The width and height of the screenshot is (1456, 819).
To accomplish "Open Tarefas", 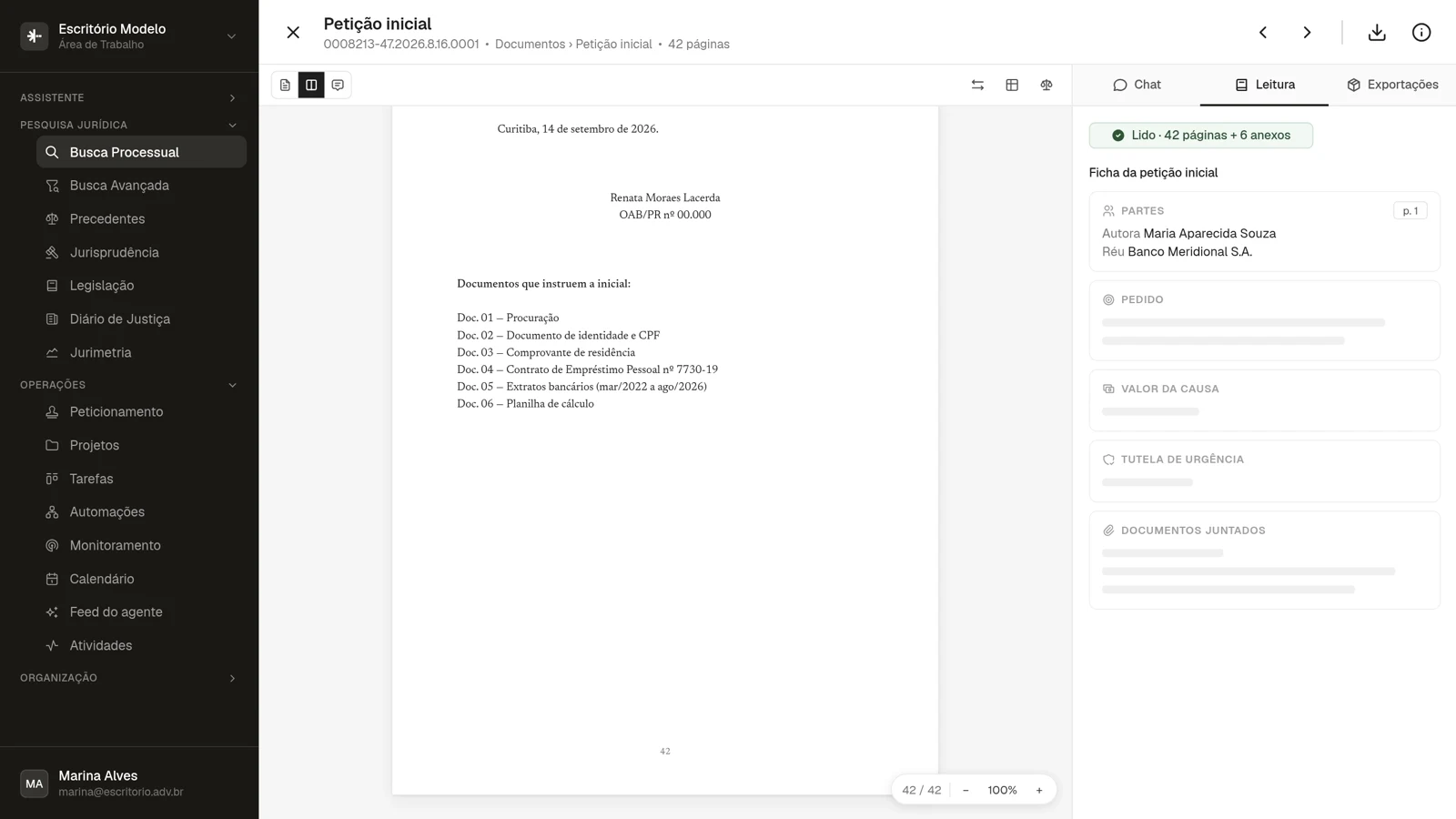I will click(141, 479).
